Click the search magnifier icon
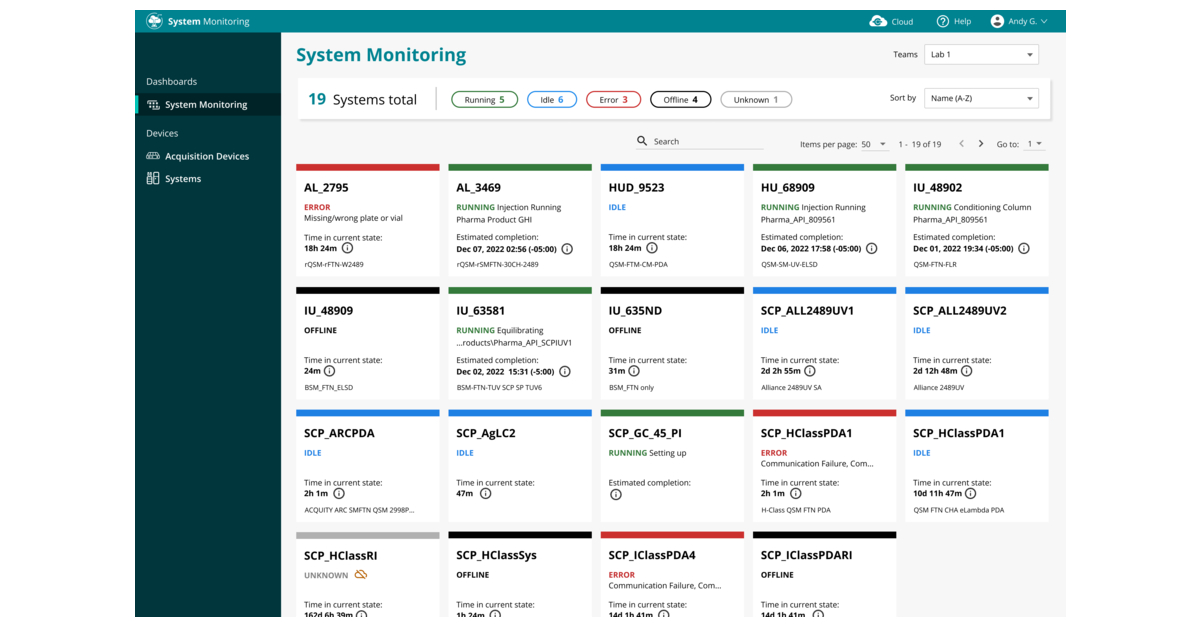The height and width of the screenshot is (627, 1200). [642, 141]
